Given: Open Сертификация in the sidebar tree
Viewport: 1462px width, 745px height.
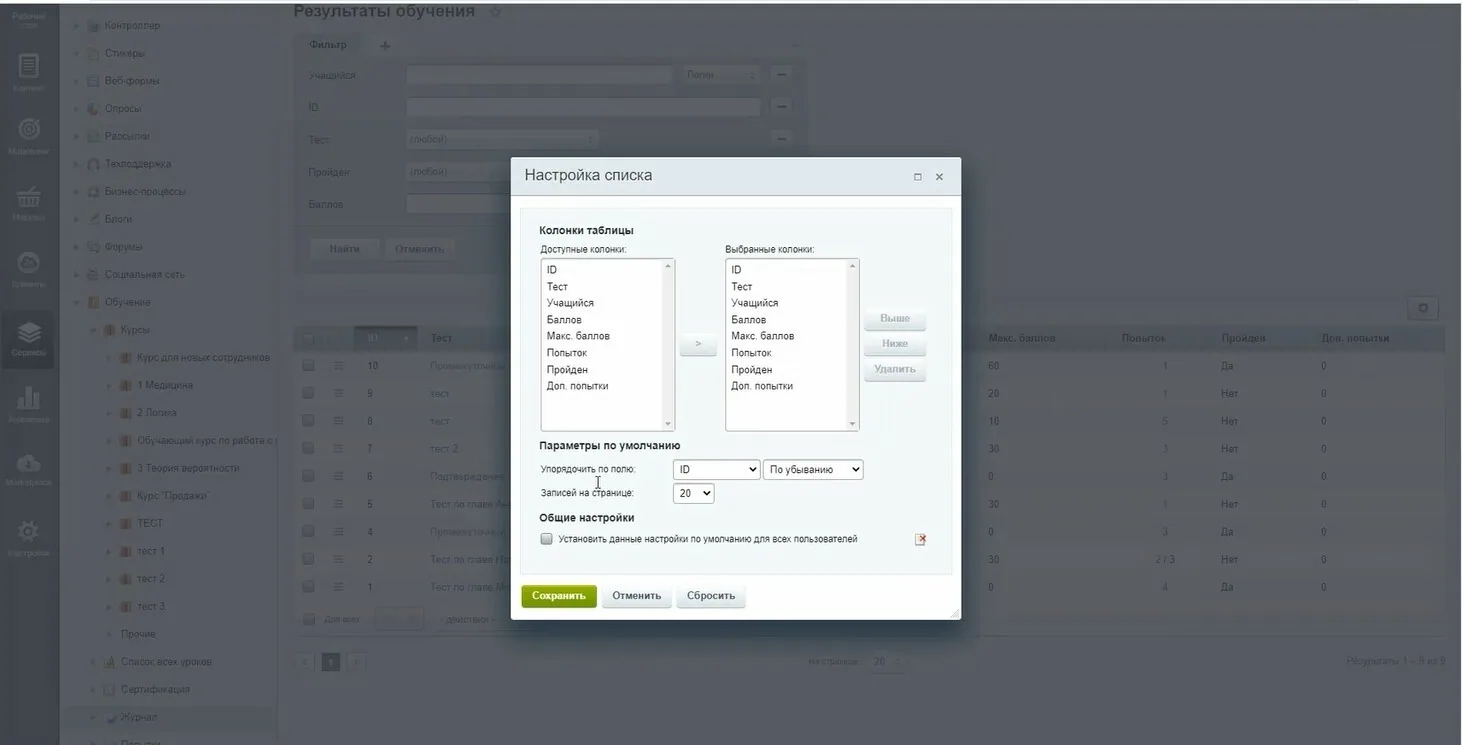Looking at the screenshot, I should (154, 690).
